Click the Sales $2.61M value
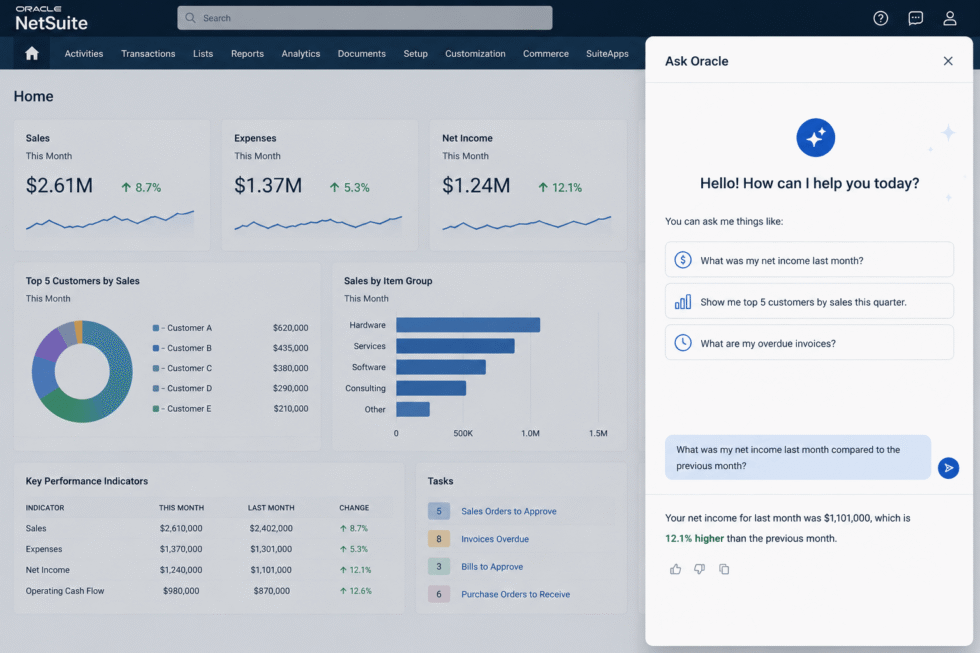The width and height of the screenshot is (980, 653). click(59, 186)
